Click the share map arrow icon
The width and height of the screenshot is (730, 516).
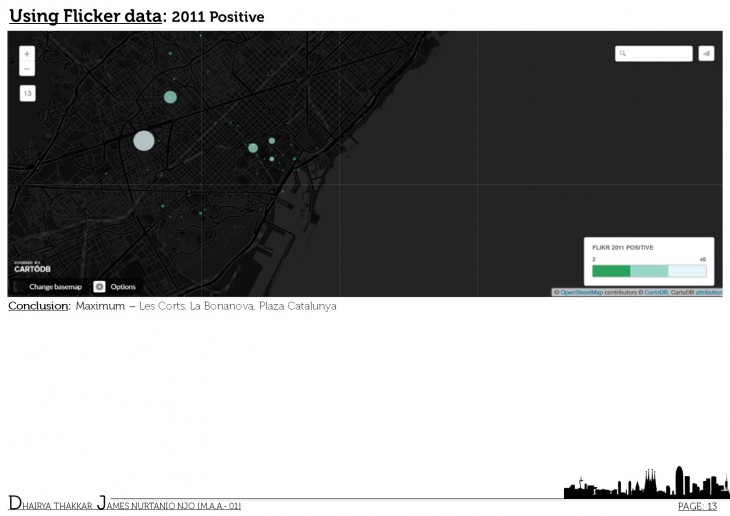[706, 54]
